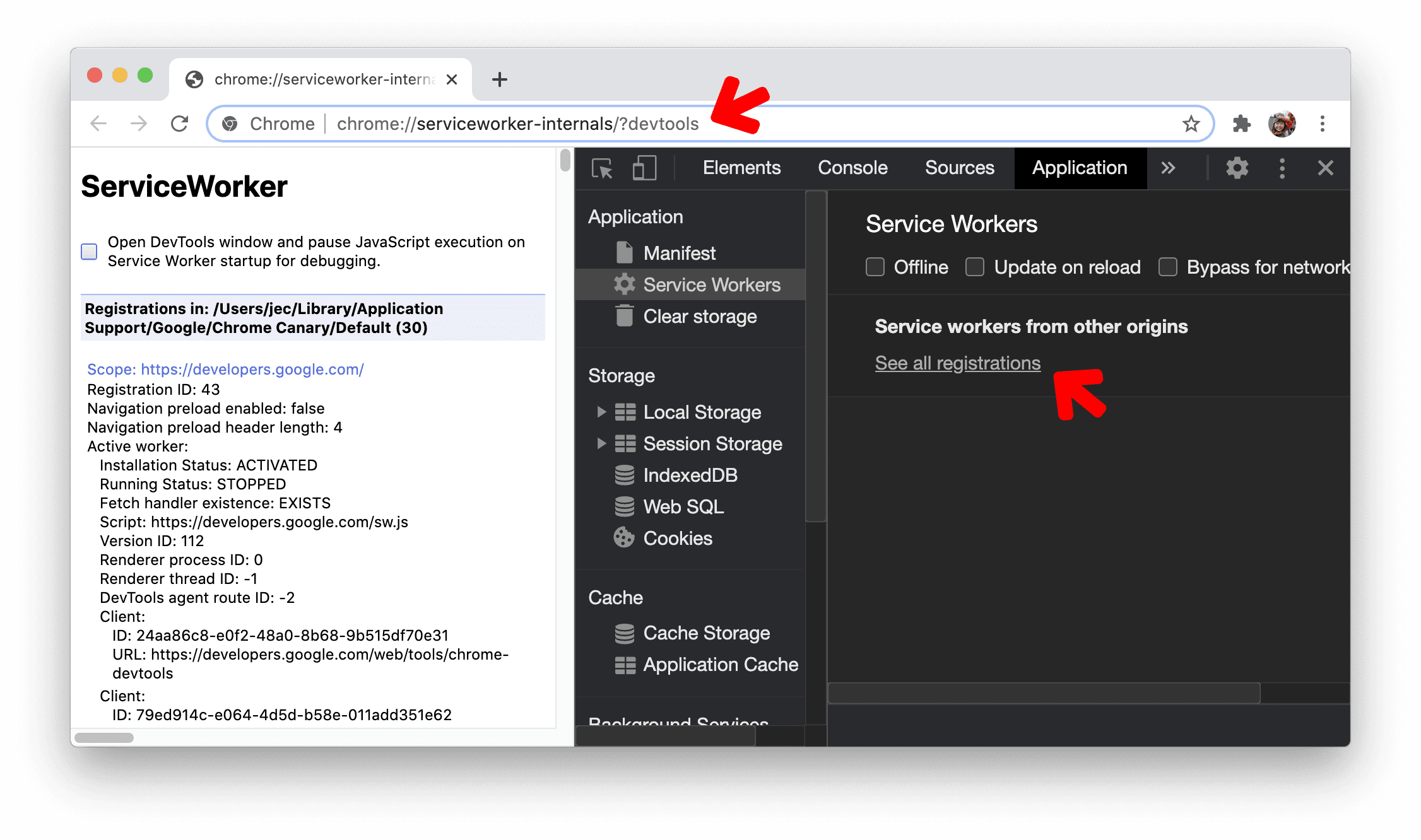Screen dimensions: 1421x840
Task: Open developers.google.com scope link
Action: (225, 369)
